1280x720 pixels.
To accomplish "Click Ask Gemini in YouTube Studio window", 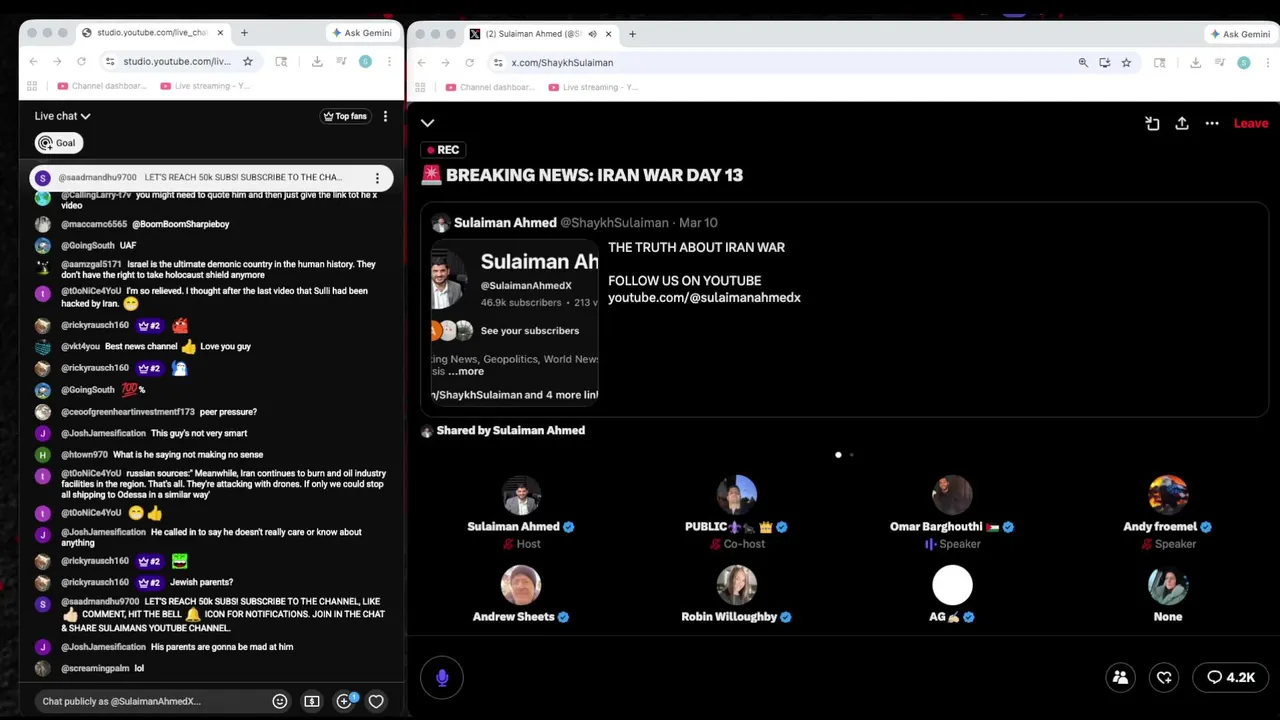I will point(361,33).
